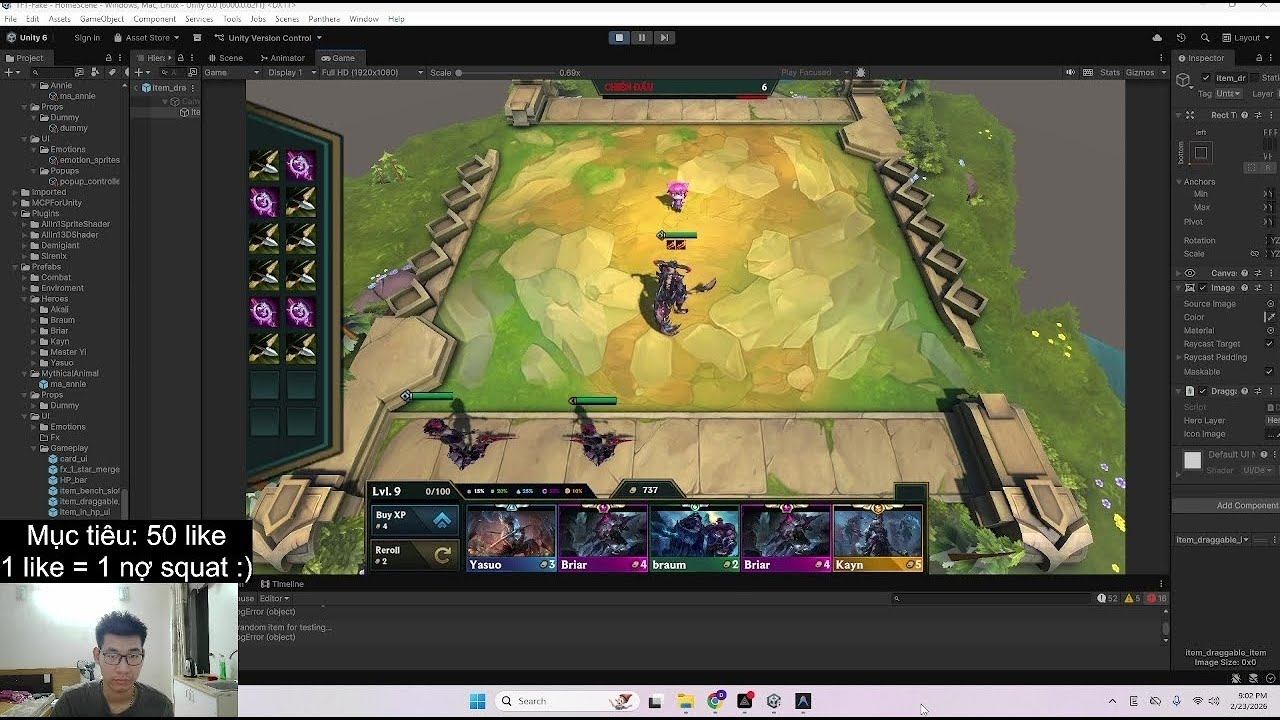The width and height of the screenshot is (1280, 720).
Task: Toggle the item_dr object active checkbox
Action: [1206, 78]
